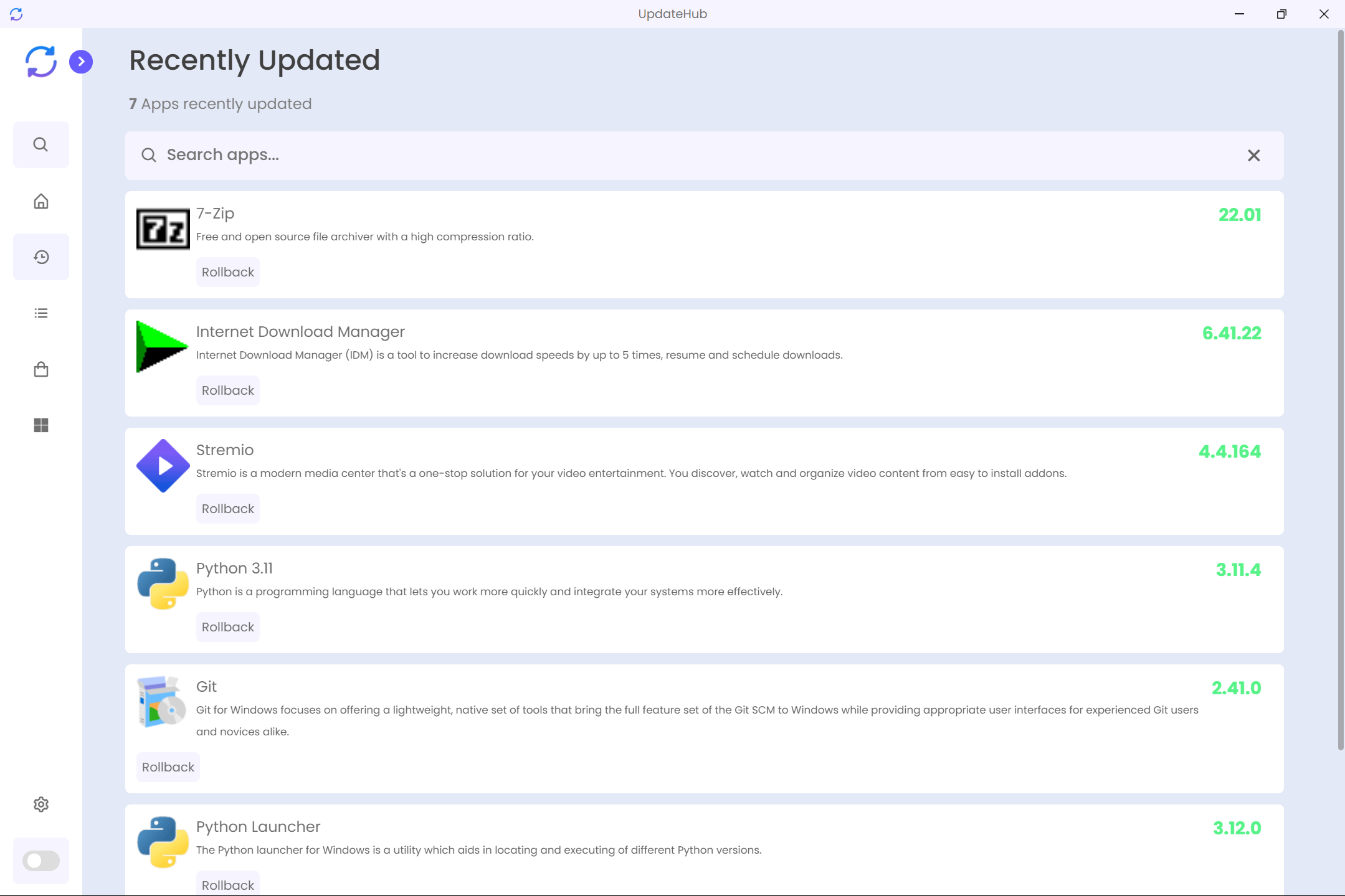Click the UpdateHub refresh logo
Image resolution: width=1345 pixels, height=896 pixels.
coord(40,62)
